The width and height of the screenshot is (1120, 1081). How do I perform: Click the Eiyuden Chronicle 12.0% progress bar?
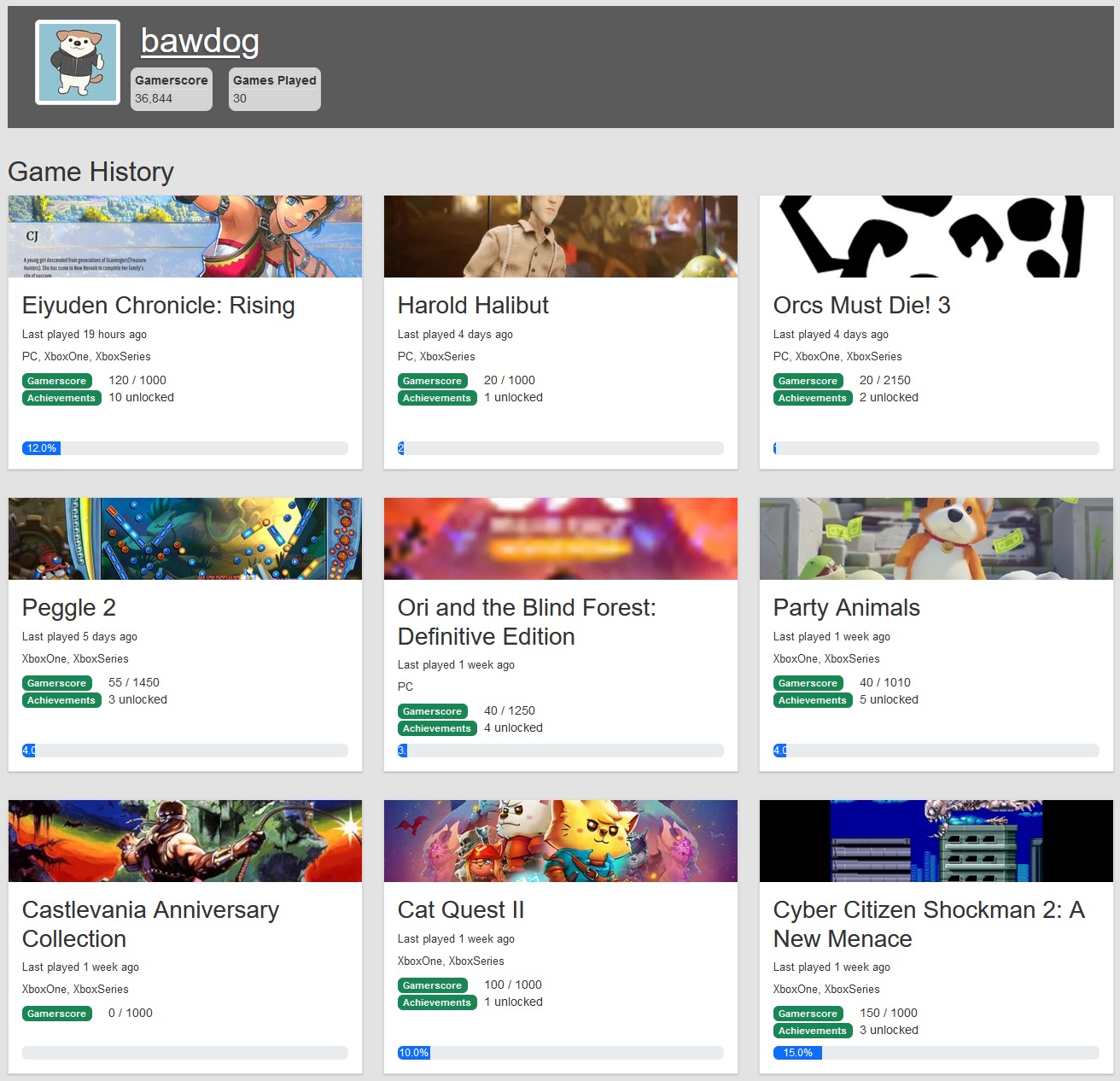pyautogui.click(x=185, y=448)
